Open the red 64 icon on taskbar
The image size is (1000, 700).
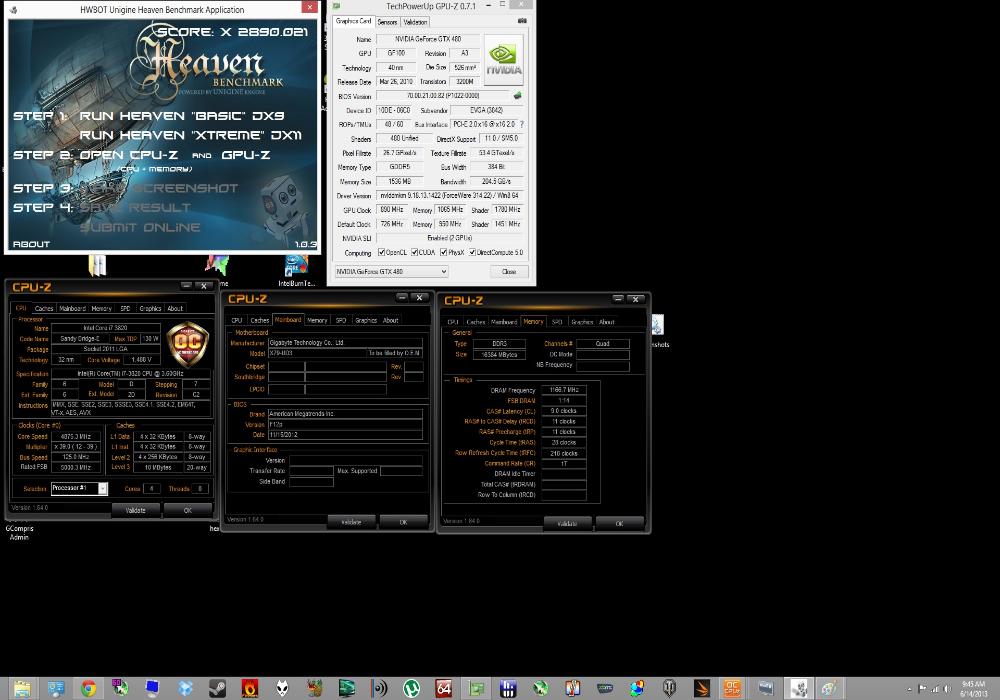point(444,688)
